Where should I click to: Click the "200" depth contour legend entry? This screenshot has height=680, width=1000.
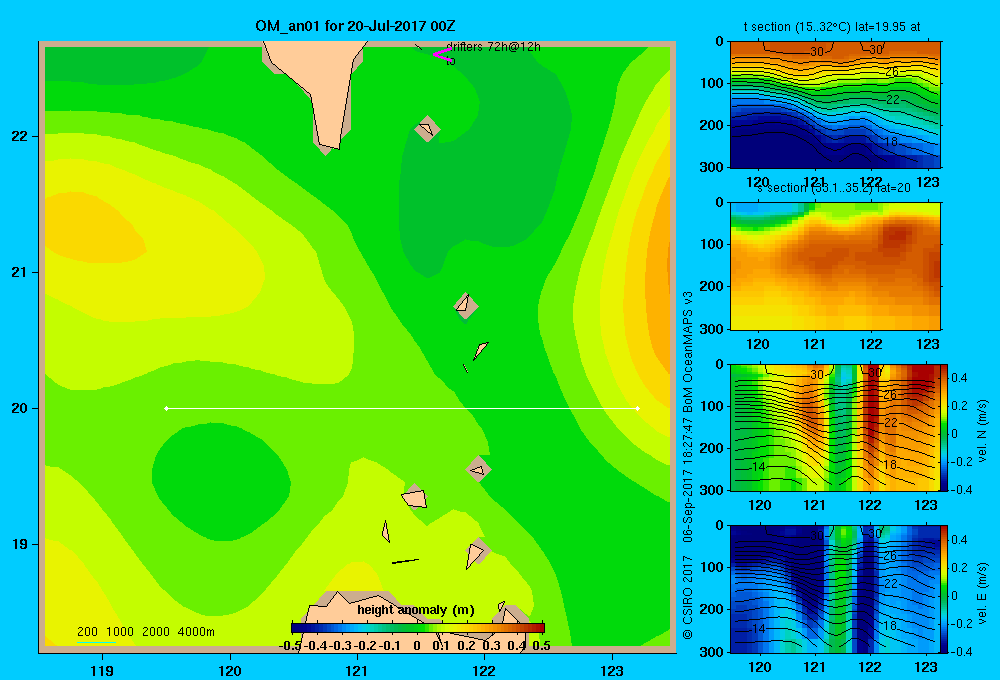(87, 632)
